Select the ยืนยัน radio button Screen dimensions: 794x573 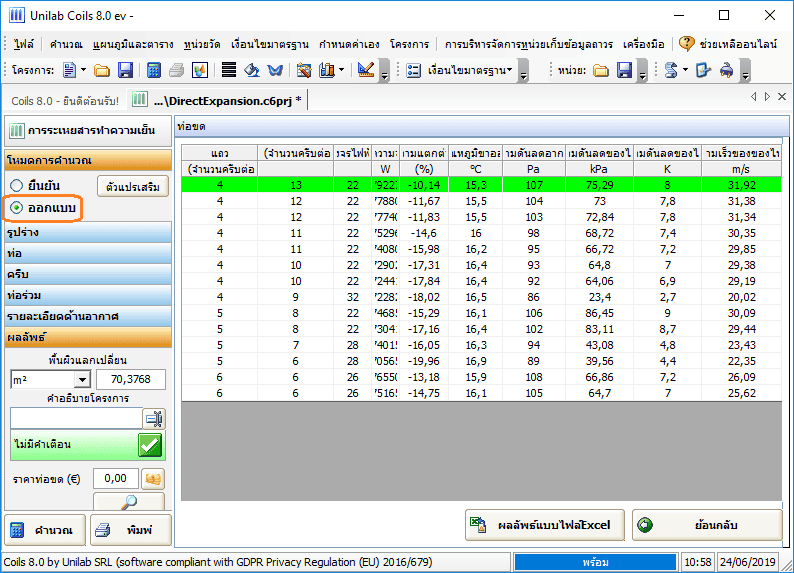[16, 186]
